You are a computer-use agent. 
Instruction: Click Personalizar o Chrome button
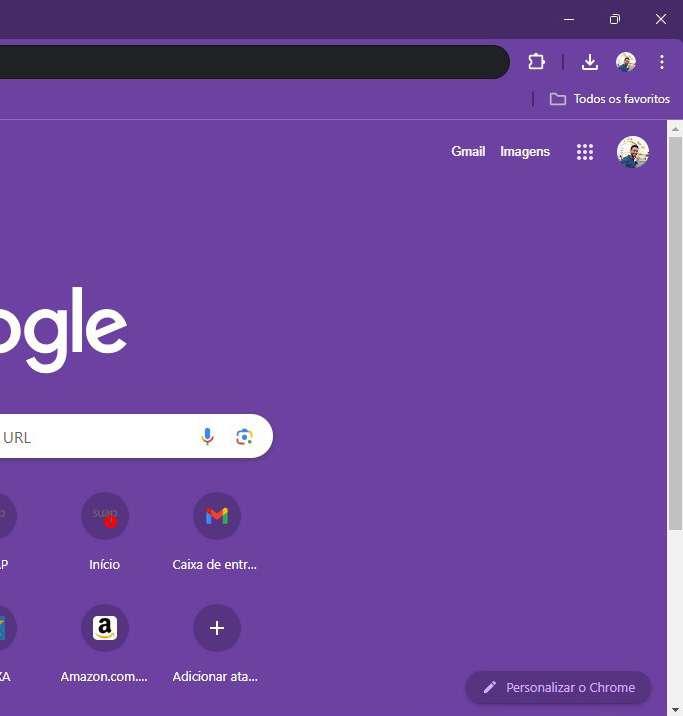click(x=558, y=687)
